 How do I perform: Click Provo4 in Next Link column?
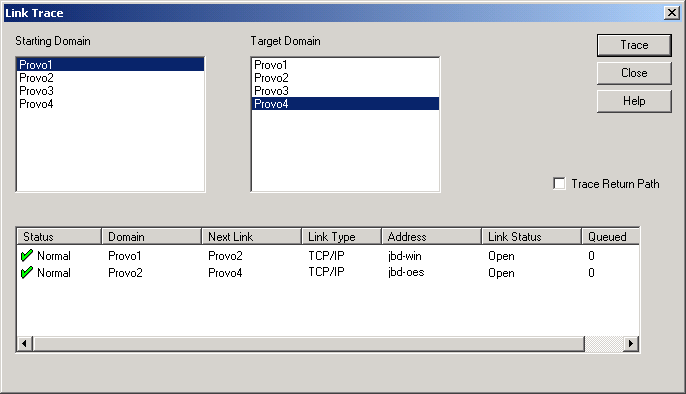tap(225, 273)
